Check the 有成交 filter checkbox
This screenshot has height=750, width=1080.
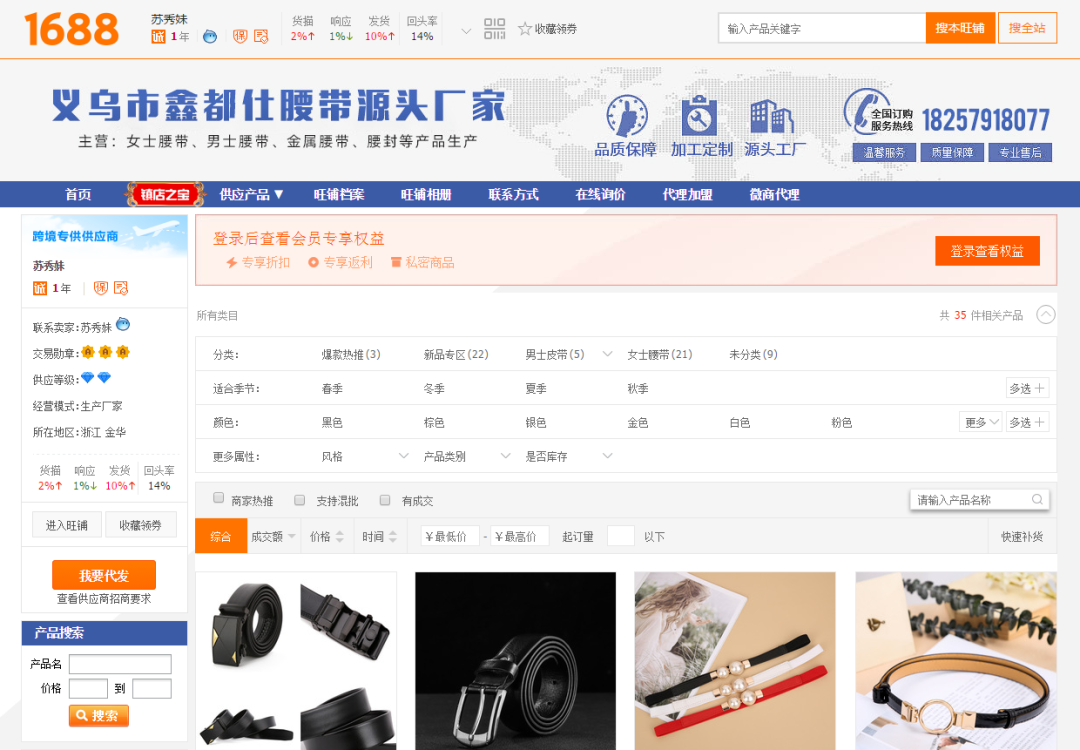coord(385,500)
